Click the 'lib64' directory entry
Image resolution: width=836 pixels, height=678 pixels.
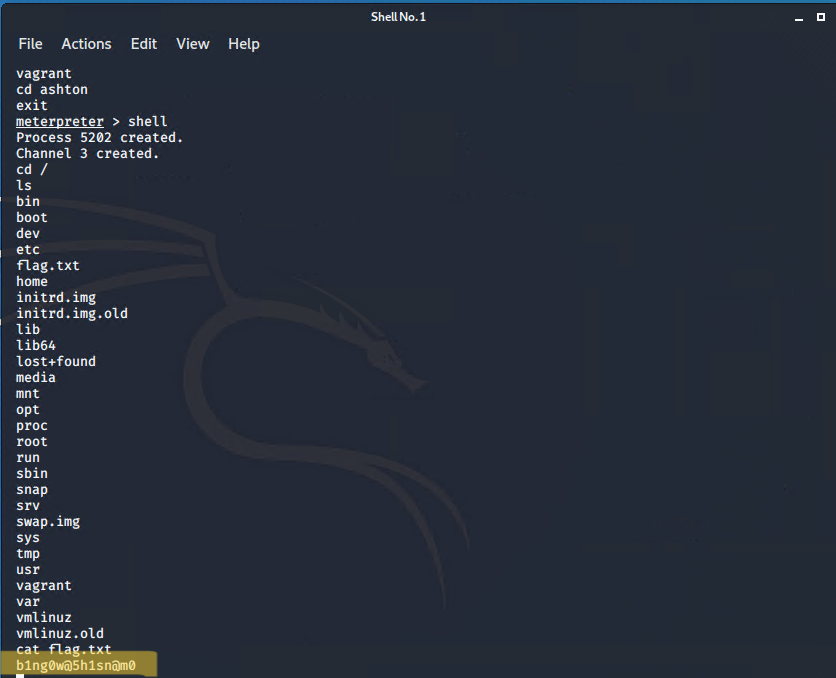coord(36,345)
